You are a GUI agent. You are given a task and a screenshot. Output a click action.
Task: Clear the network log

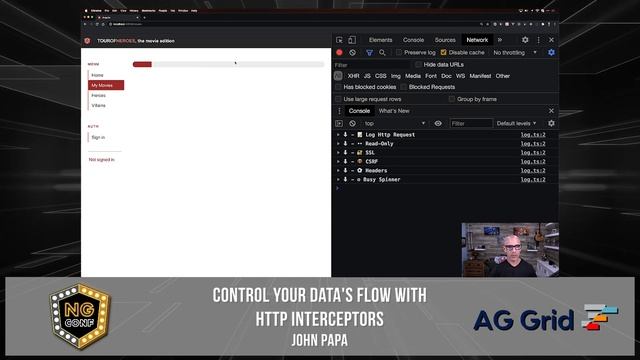point(352,52)
